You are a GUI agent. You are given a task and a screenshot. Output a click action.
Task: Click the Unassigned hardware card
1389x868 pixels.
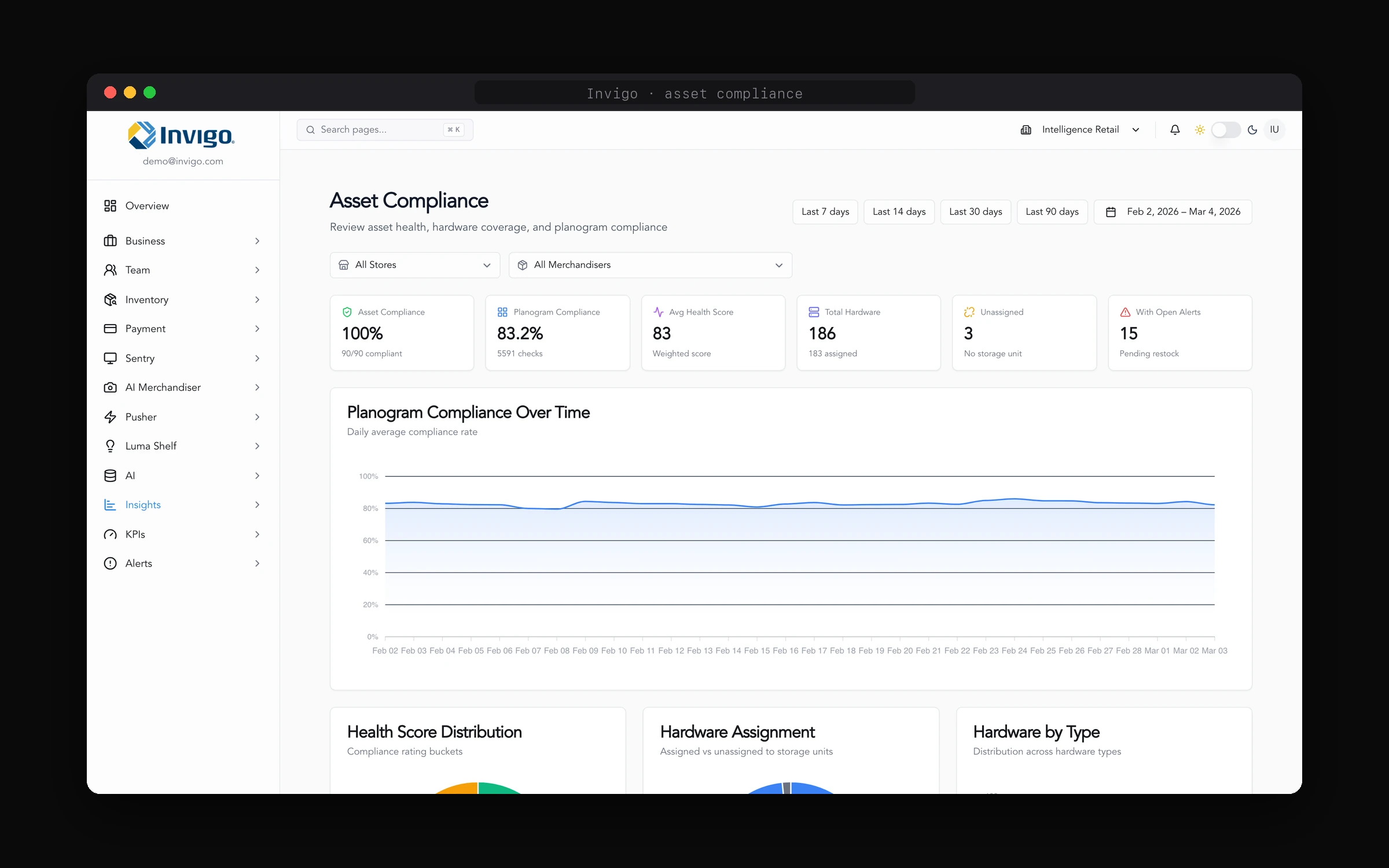(x=1024, y=333)
